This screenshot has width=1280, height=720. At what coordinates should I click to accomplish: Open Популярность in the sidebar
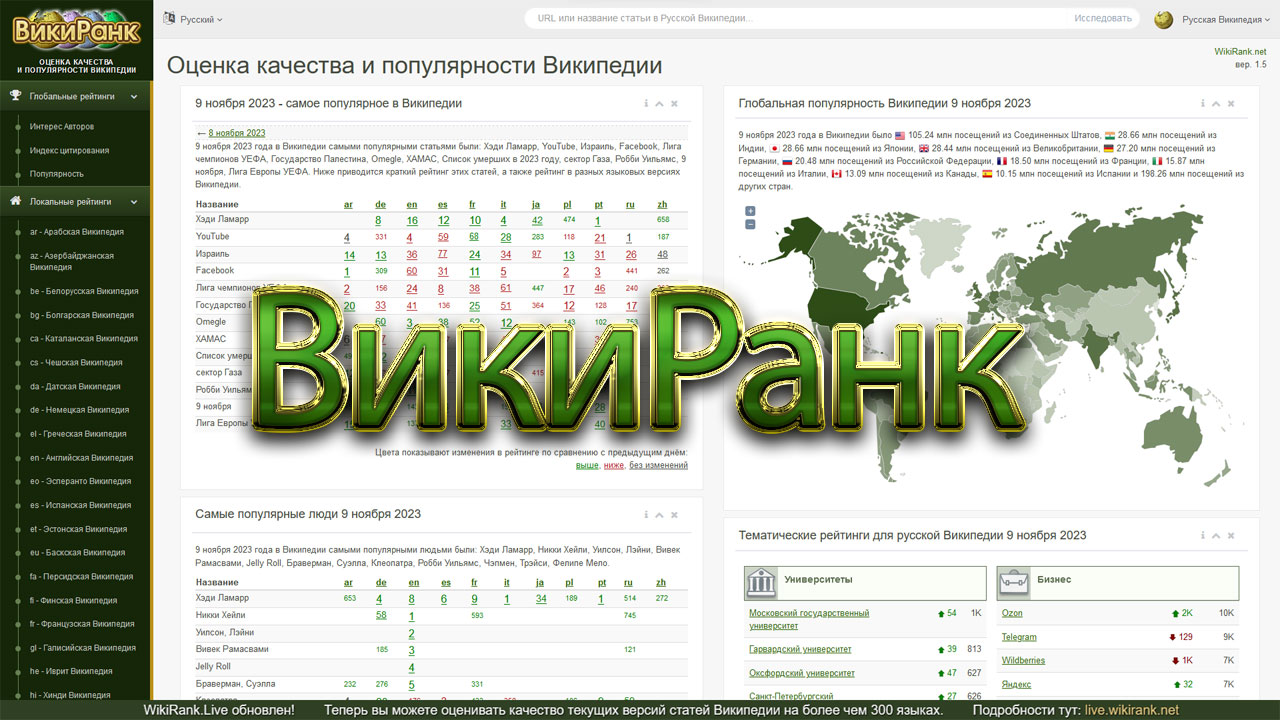point(57,174)
